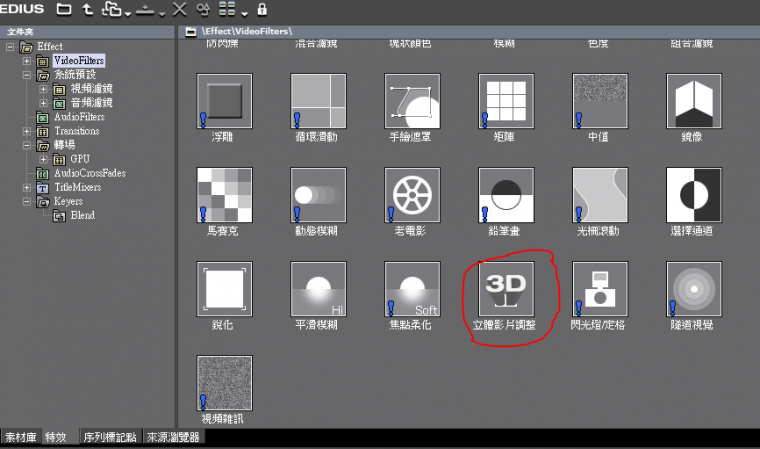Click the properties toolbar icon next to X
760x449 pixels.
coord(203,9)
